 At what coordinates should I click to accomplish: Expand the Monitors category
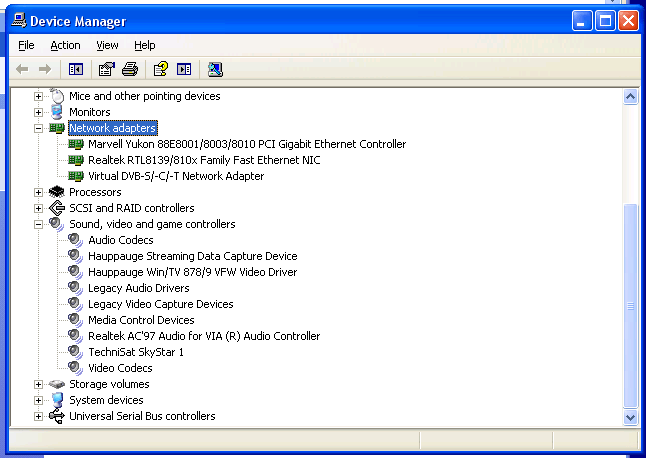tap(38, 112)
